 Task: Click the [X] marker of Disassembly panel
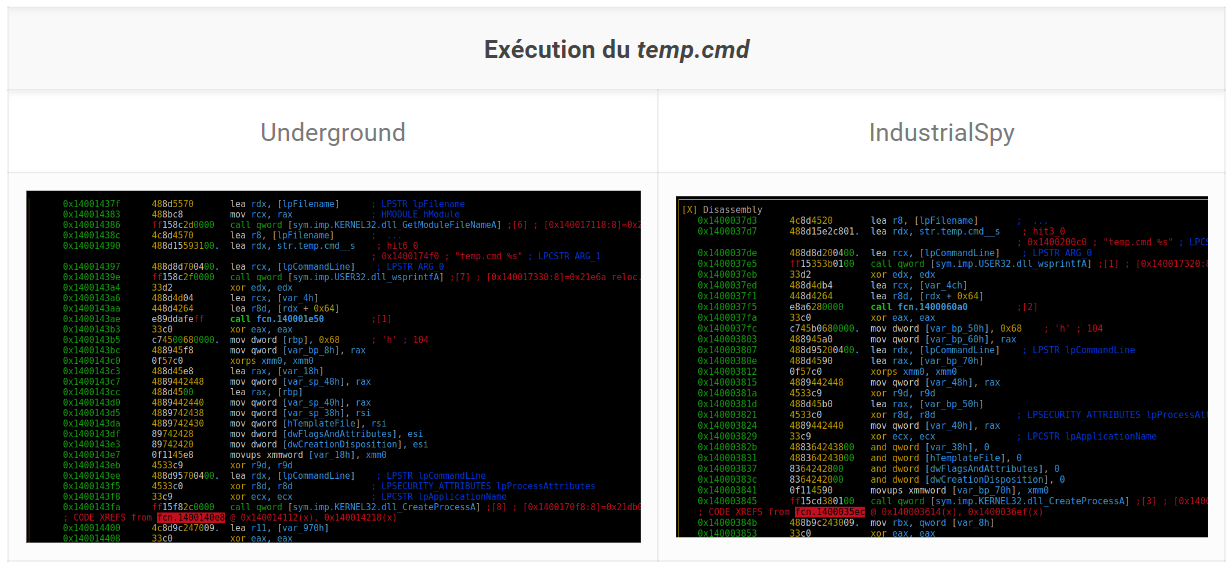point(689,210)
